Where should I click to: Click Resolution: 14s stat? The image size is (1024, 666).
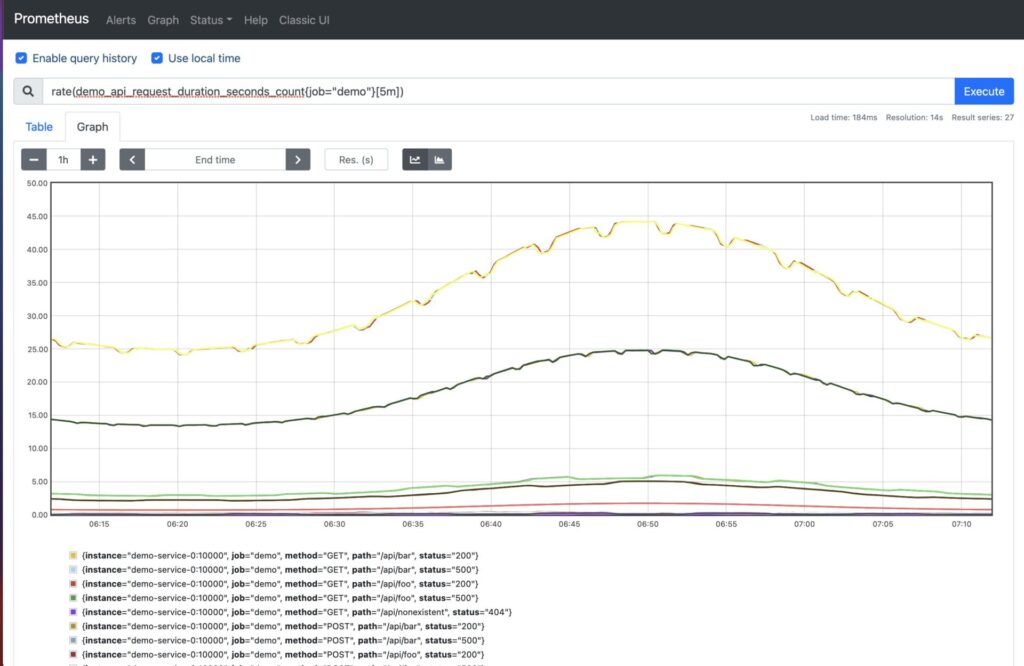[914, 118]
